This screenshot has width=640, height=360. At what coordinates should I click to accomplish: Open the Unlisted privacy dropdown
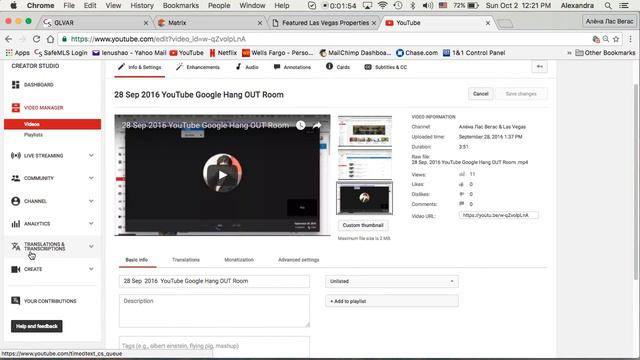[391, 281]
